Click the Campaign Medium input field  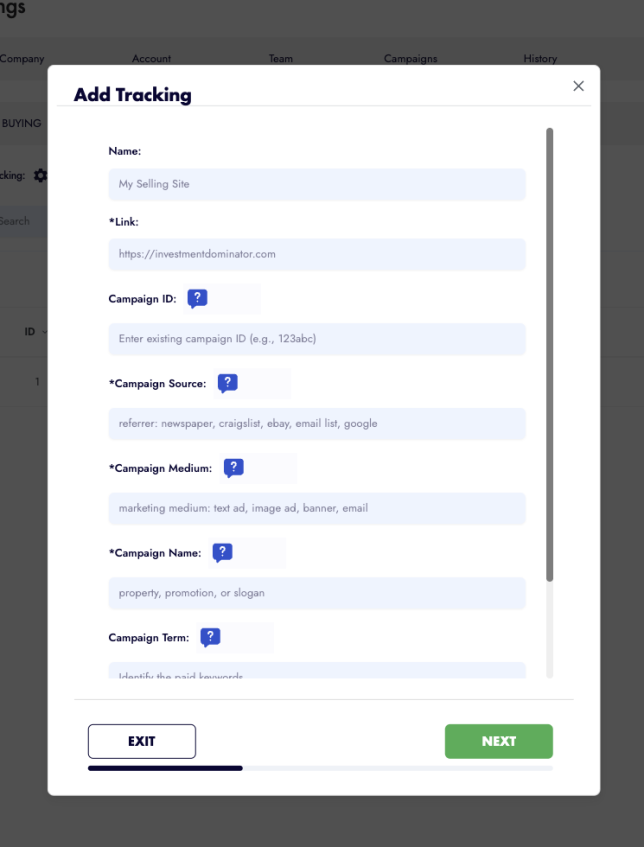click(x=316, y=508)
